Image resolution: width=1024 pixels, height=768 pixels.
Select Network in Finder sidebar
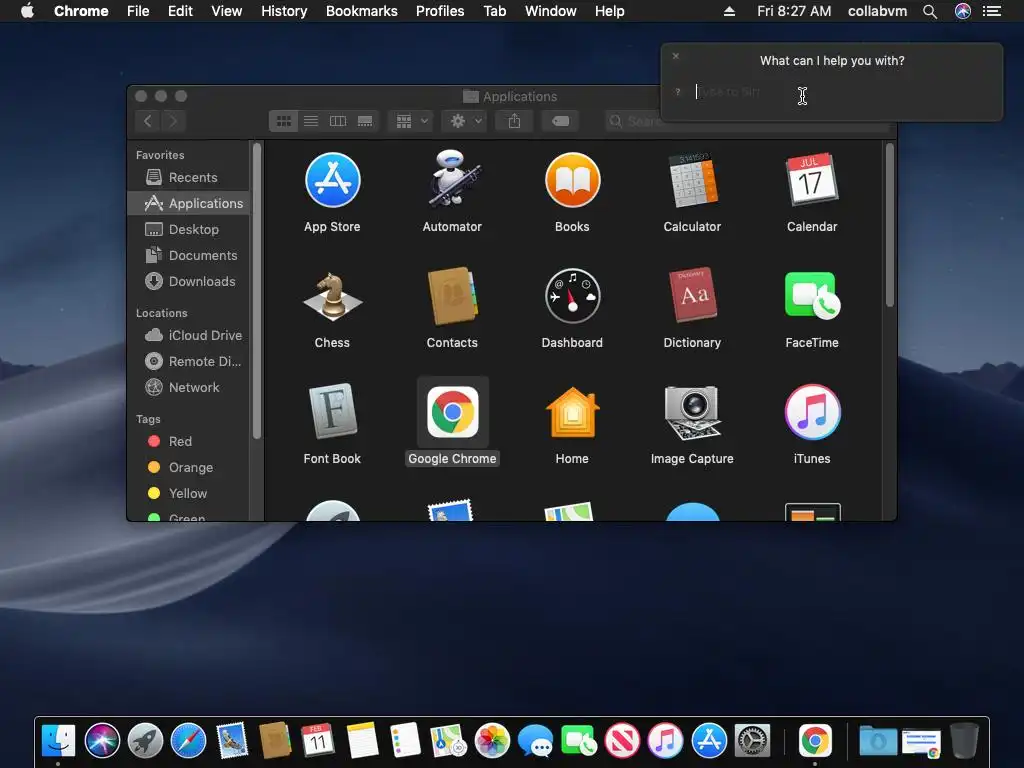pyautogui.click(x=188, y=387)
